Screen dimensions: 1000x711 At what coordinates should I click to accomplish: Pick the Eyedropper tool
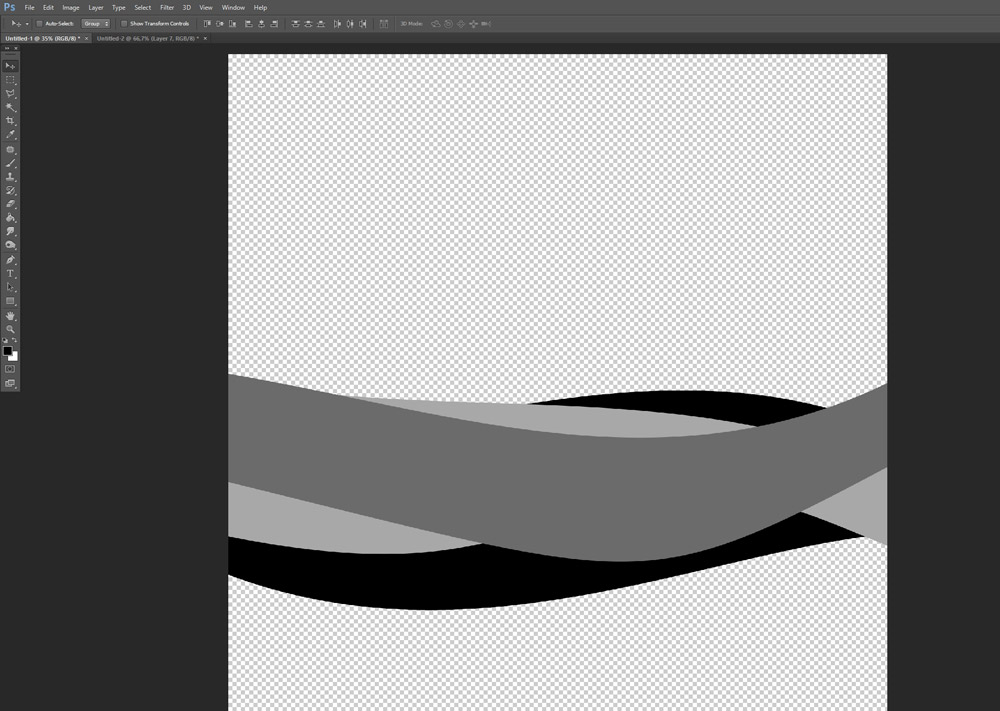click(11, 134)
